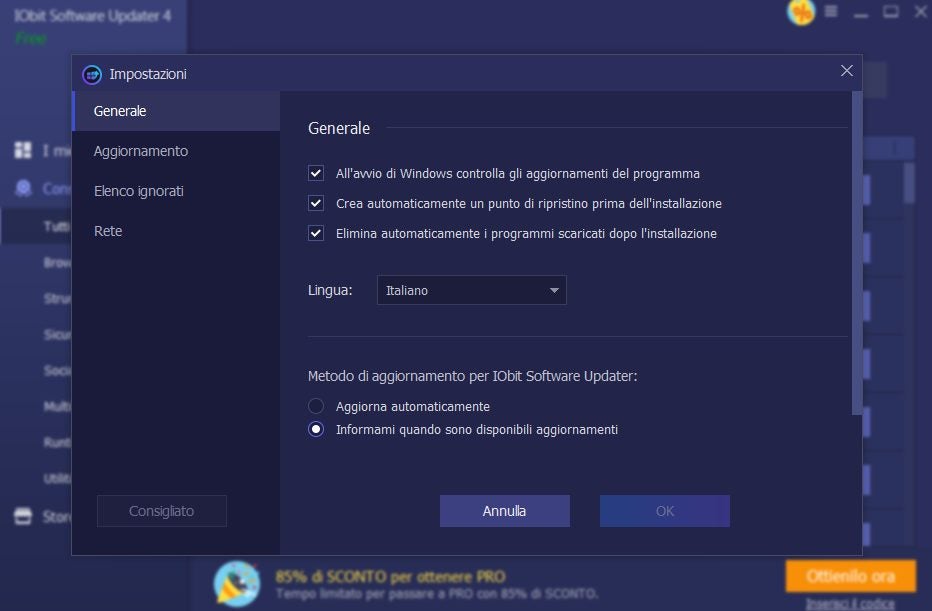The height and width of the screenshot is (611, 932).
Task: Click the Store icon in left sidebar
Action: pyautogui.click(x=23, y=517)
